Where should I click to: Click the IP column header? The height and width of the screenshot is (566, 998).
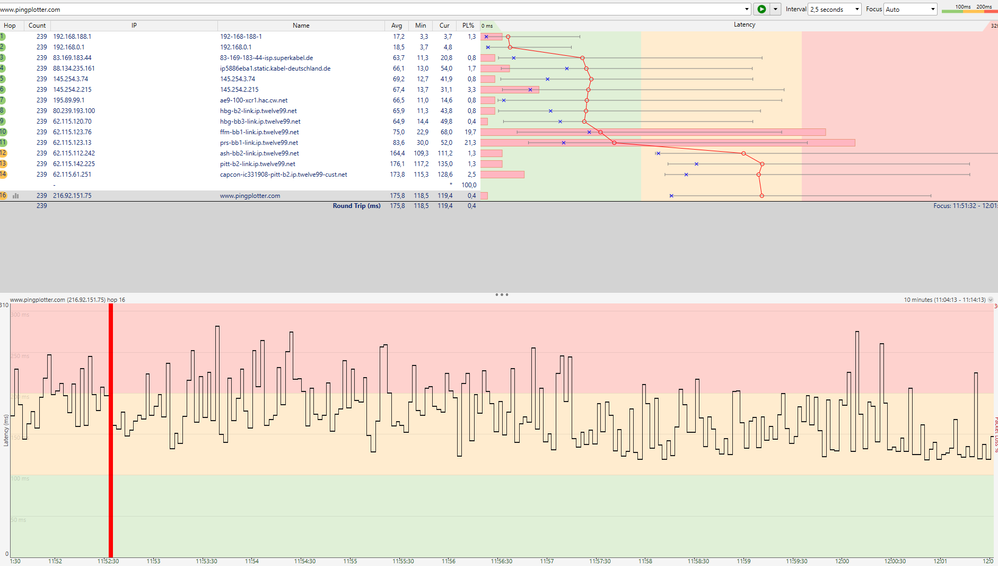point(134,25)
